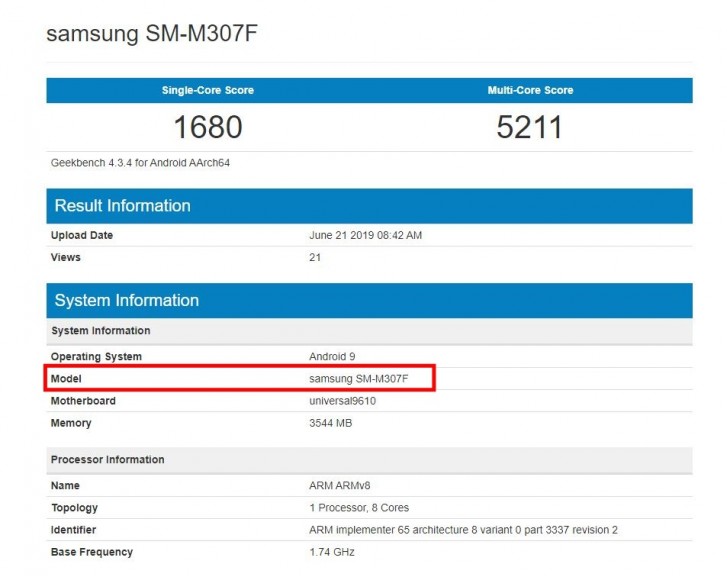727x576 pixels.
Task: Click the samsung SM-M307F page title
Action: pyautogui.click(x=154, y=32)
